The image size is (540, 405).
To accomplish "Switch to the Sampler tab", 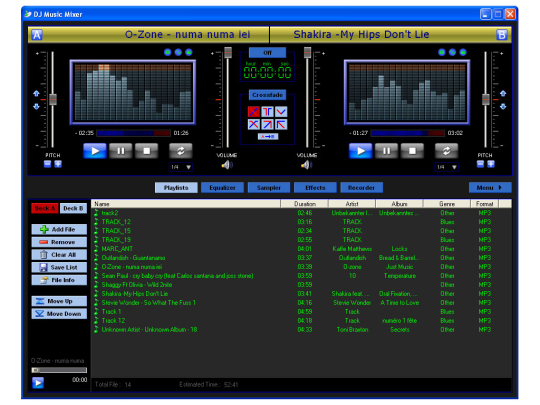I will (269, 188).
